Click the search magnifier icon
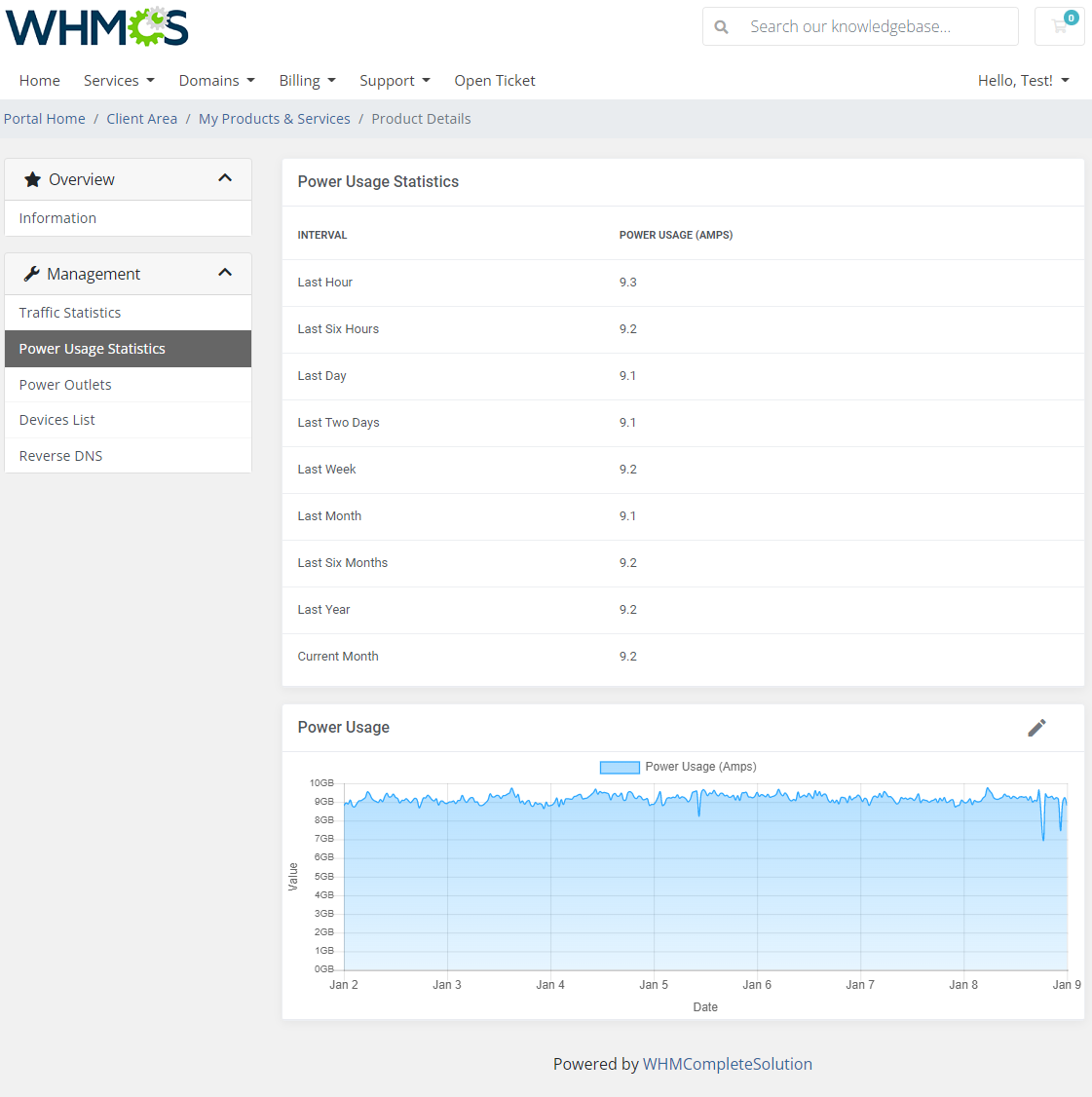Screen dimensions: 1092x1097 click(x=721, y=26)
